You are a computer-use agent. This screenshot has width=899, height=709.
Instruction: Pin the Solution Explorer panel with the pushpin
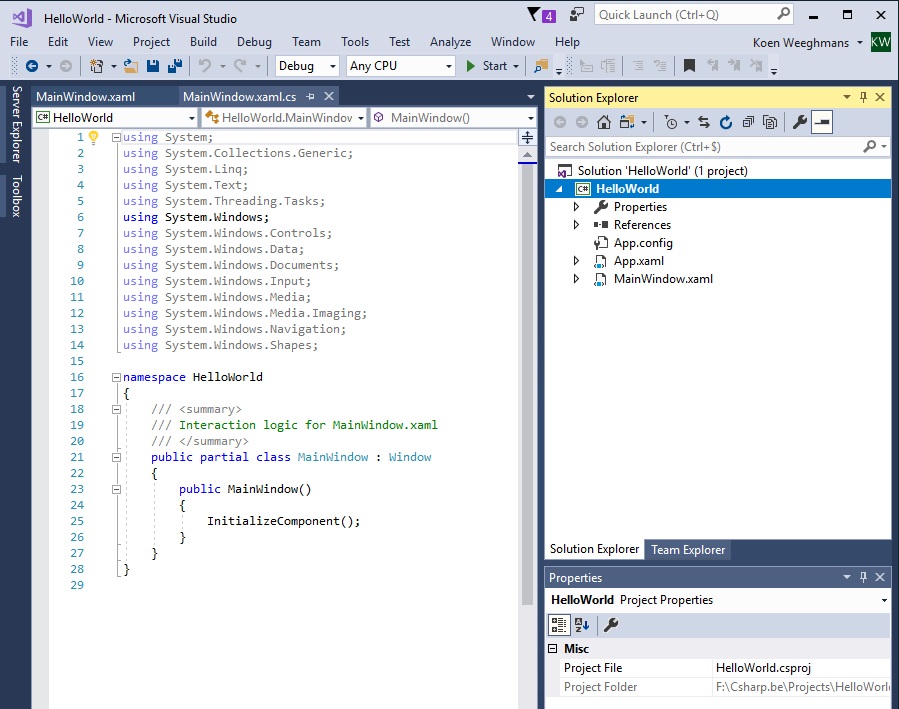coord(863,97)
